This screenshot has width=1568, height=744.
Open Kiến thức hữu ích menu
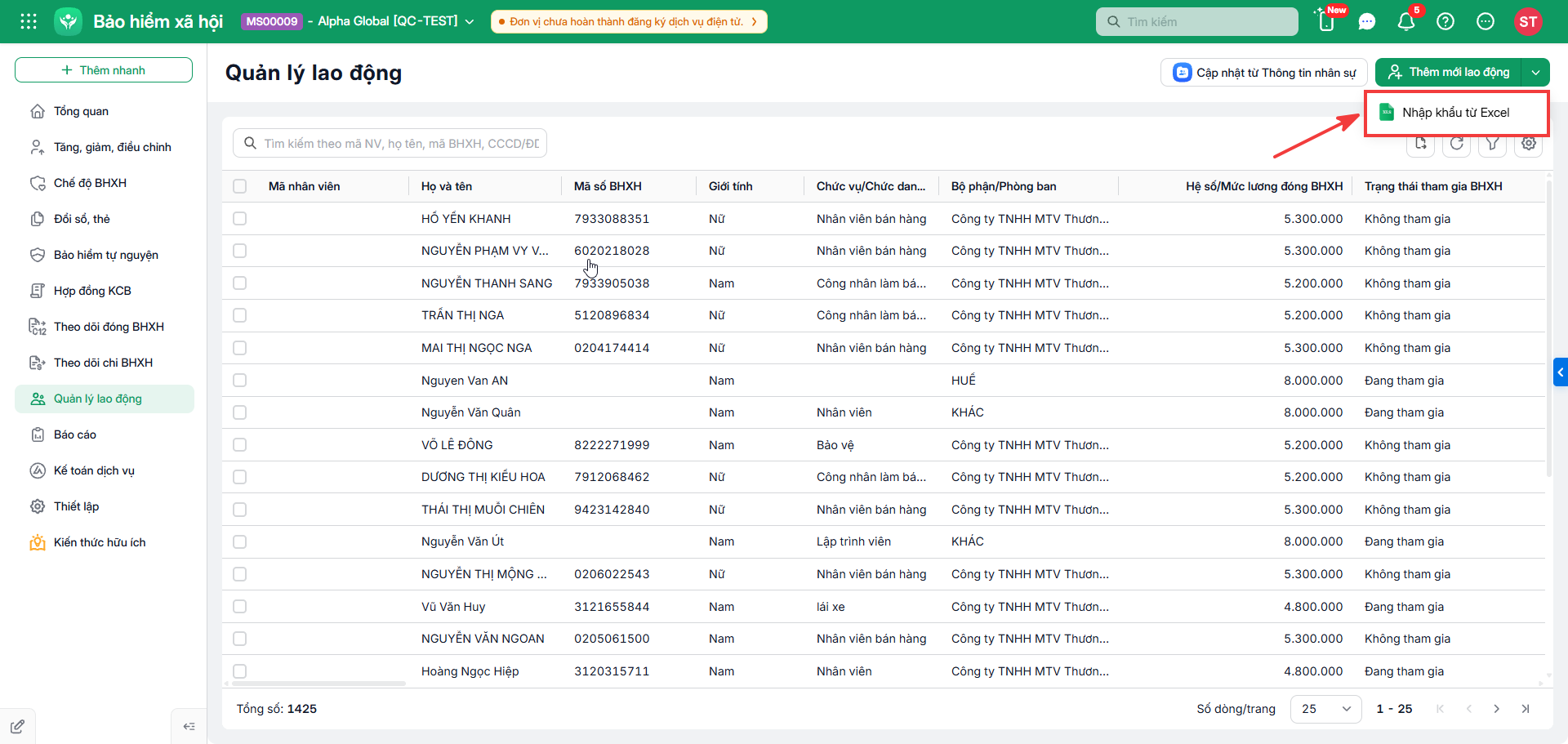(104, 542)
